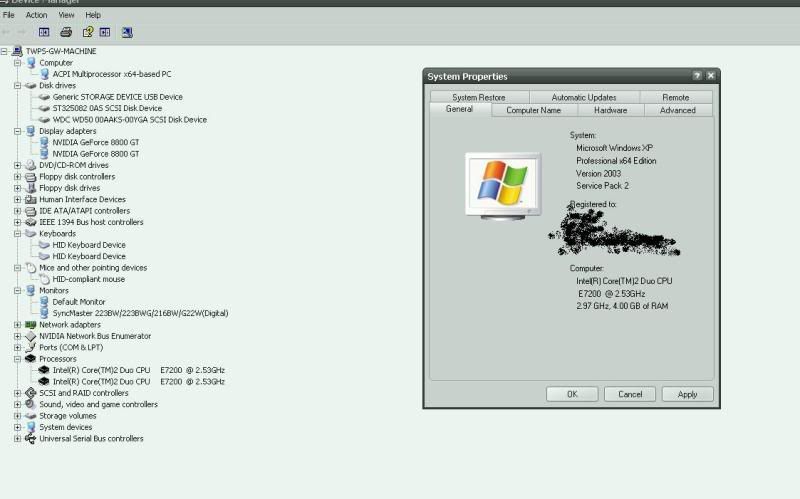The height and width of the screenshot is (499, 800).
Task: Switch to the Computer Name tab
Action: pos(534,110)
